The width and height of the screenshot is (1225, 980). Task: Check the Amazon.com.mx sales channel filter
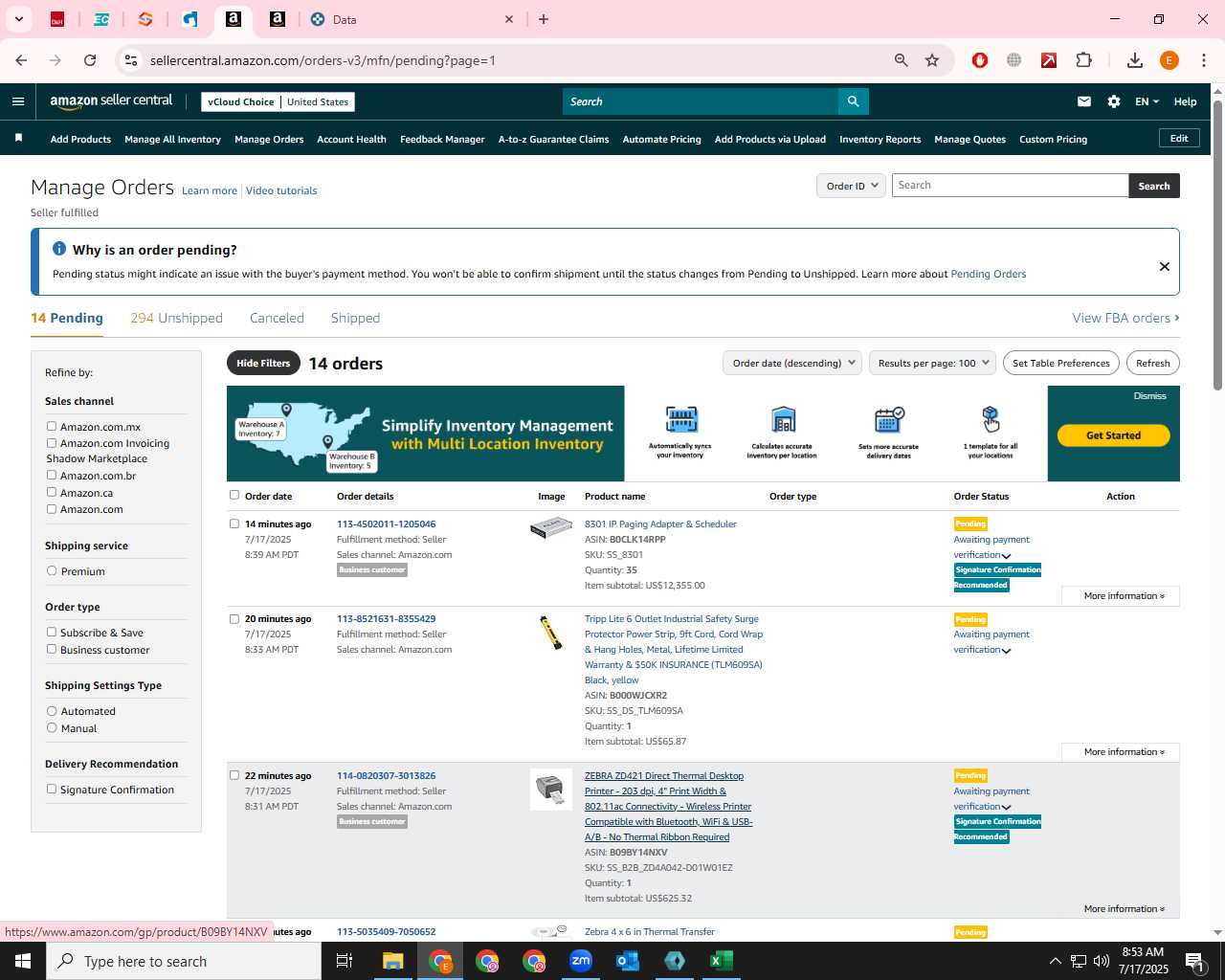[x=52, y=427]
